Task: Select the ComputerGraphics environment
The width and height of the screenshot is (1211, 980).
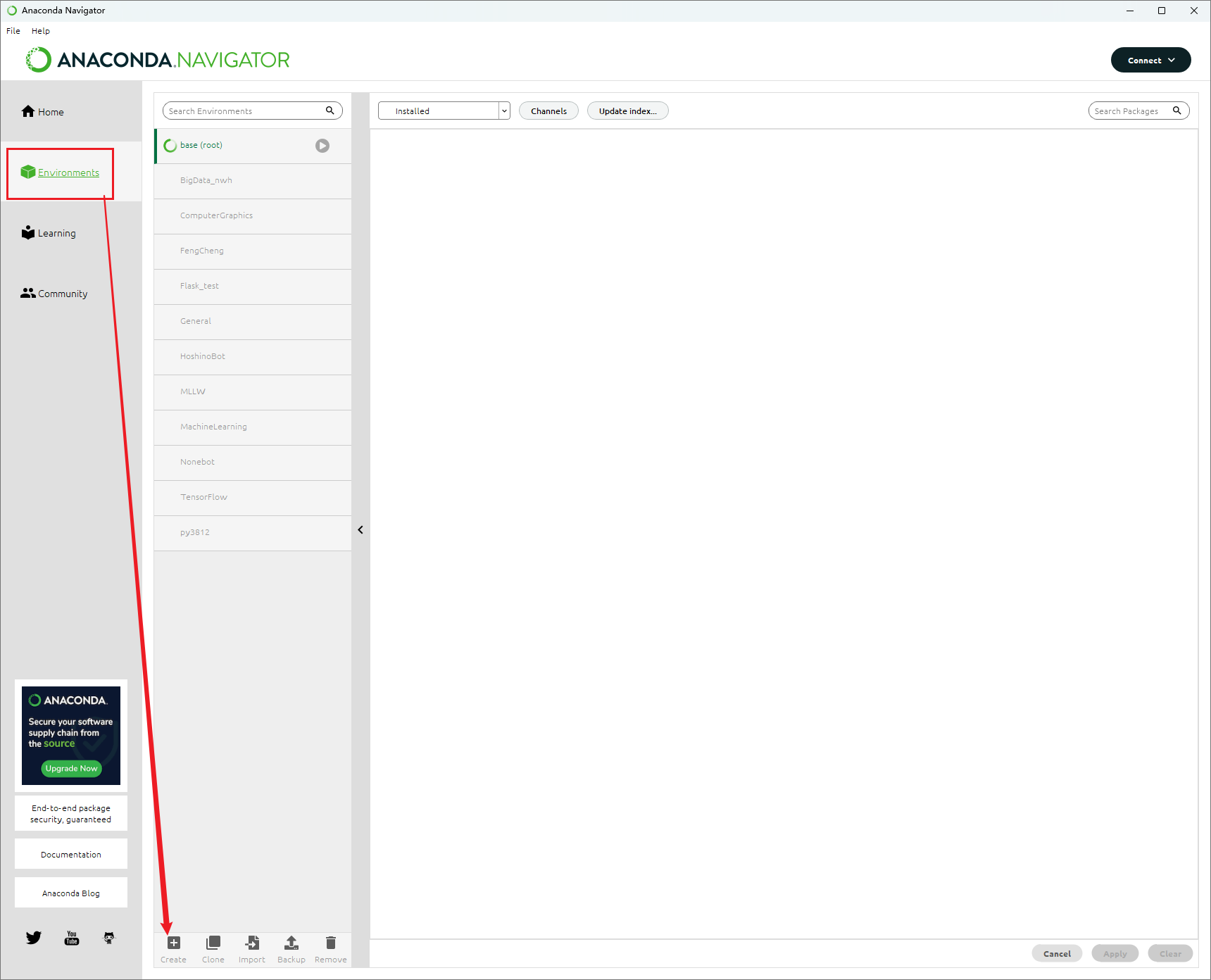Action: [x=253, y=216]
